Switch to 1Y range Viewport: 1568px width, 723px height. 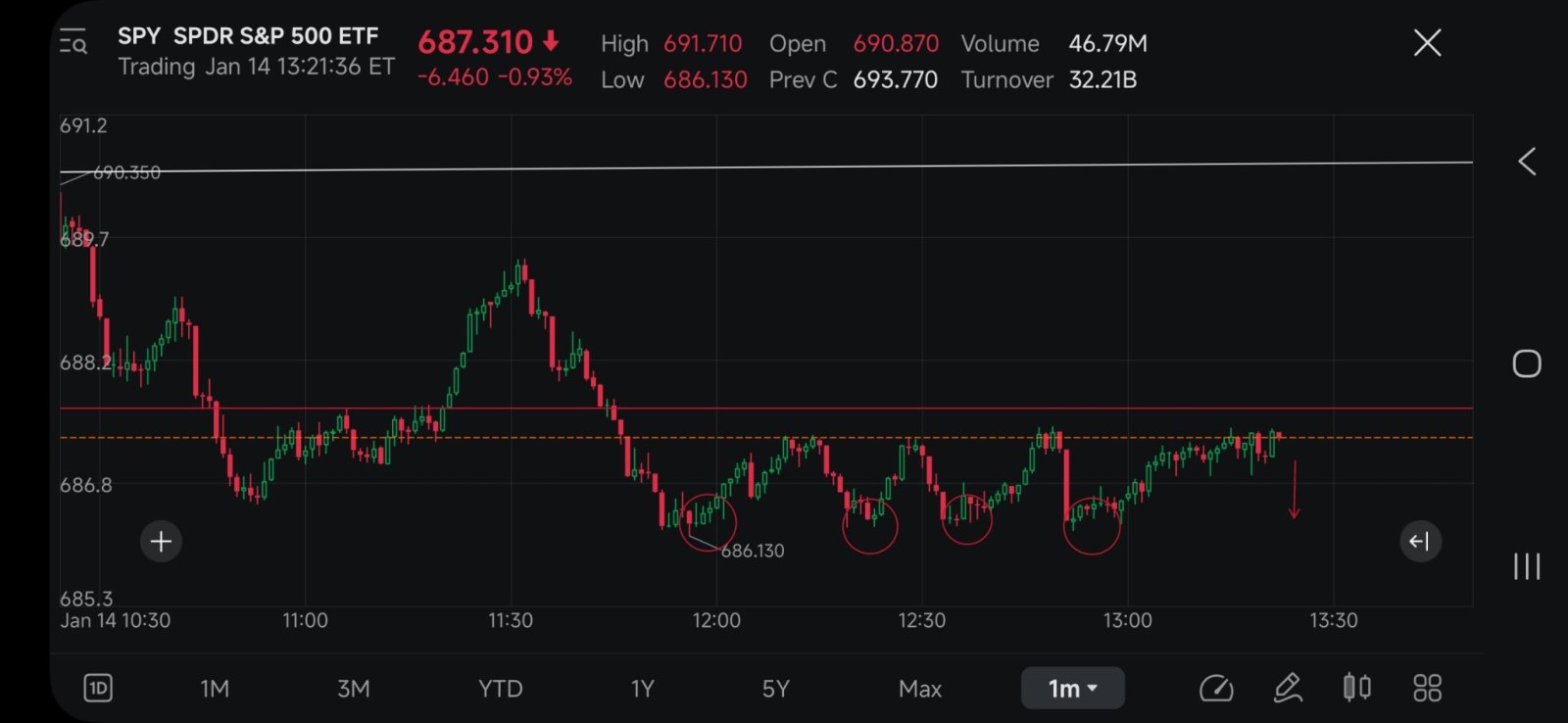coord(642,689)
